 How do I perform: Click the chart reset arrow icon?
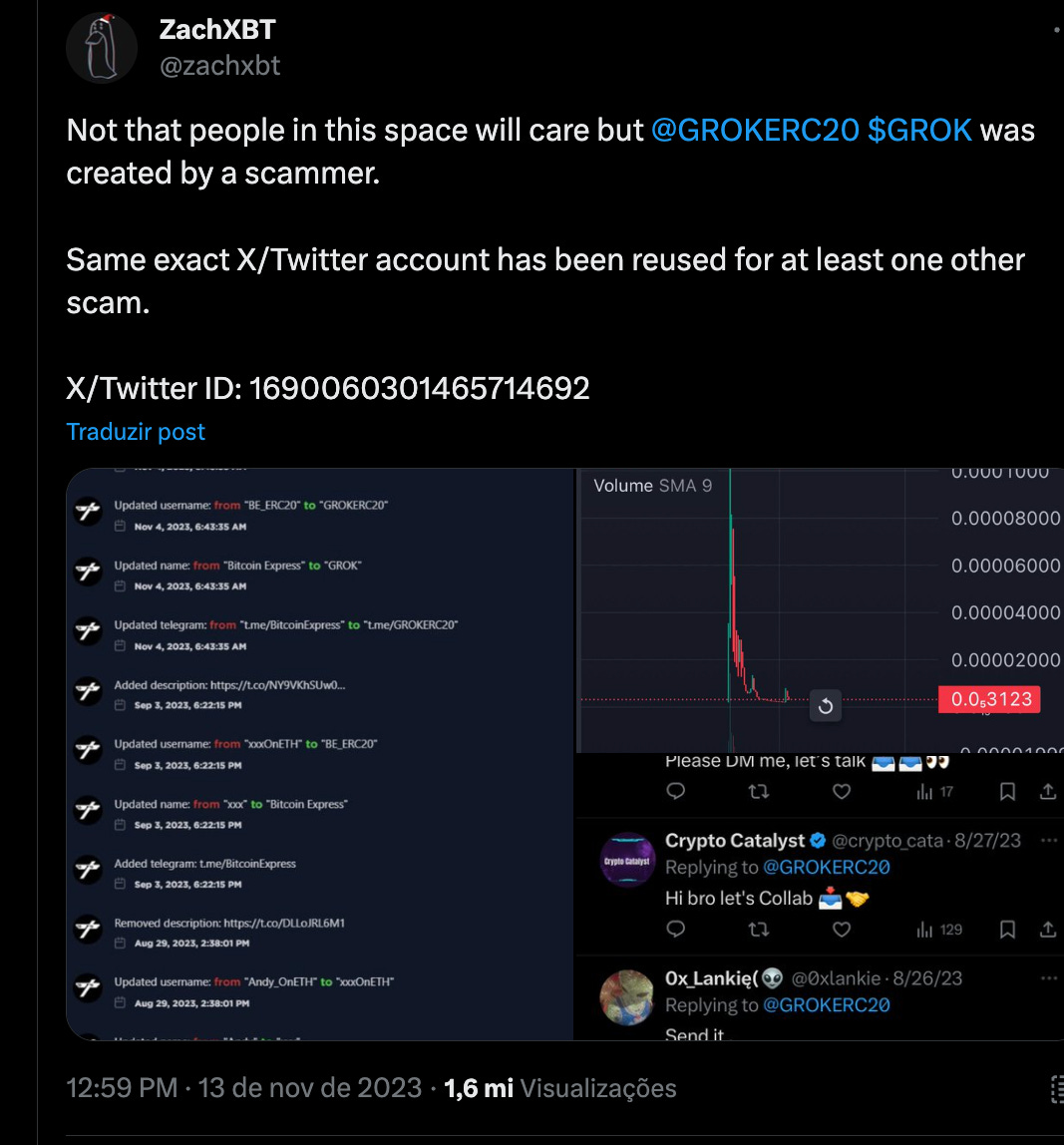(826, 706)
